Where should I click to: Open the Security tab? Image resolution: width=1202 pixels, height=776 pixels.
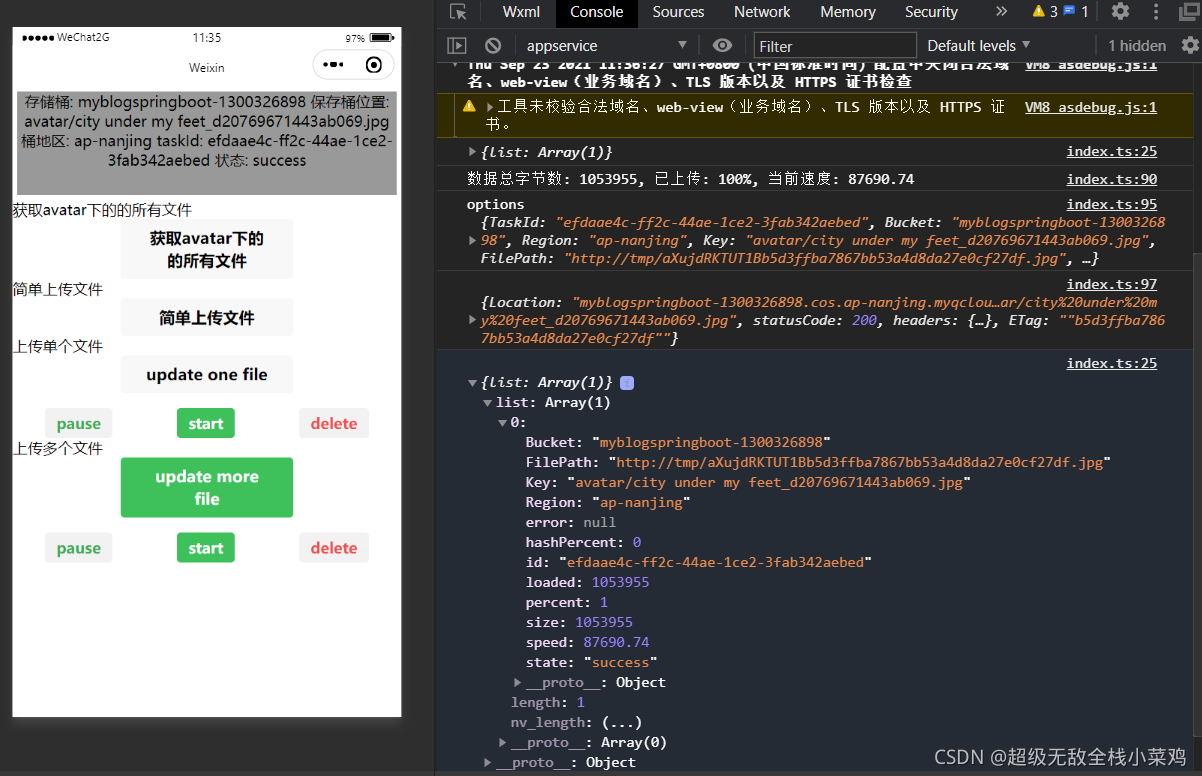point(931,12)
